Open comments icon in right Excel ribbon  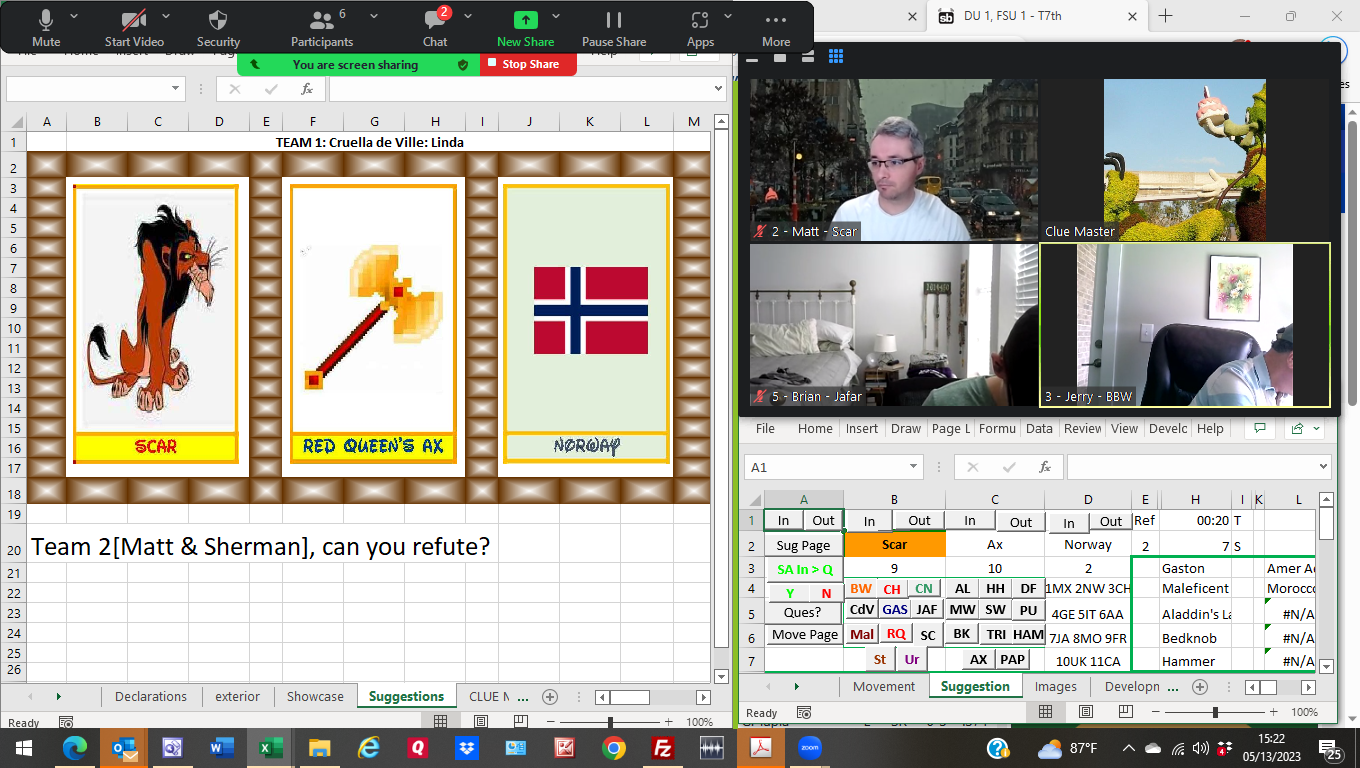(x=1258, y=428)
